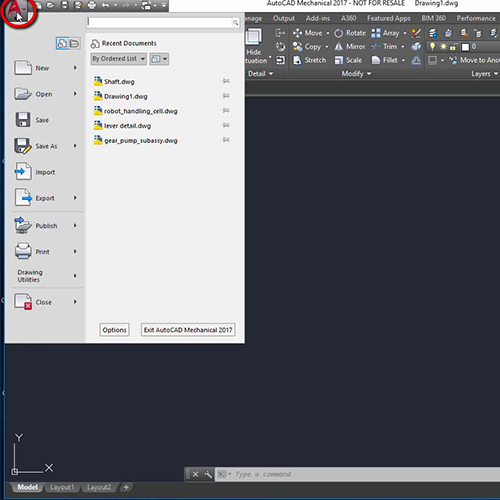Click the Save As icon in quick access toolbar

point(78,5)
